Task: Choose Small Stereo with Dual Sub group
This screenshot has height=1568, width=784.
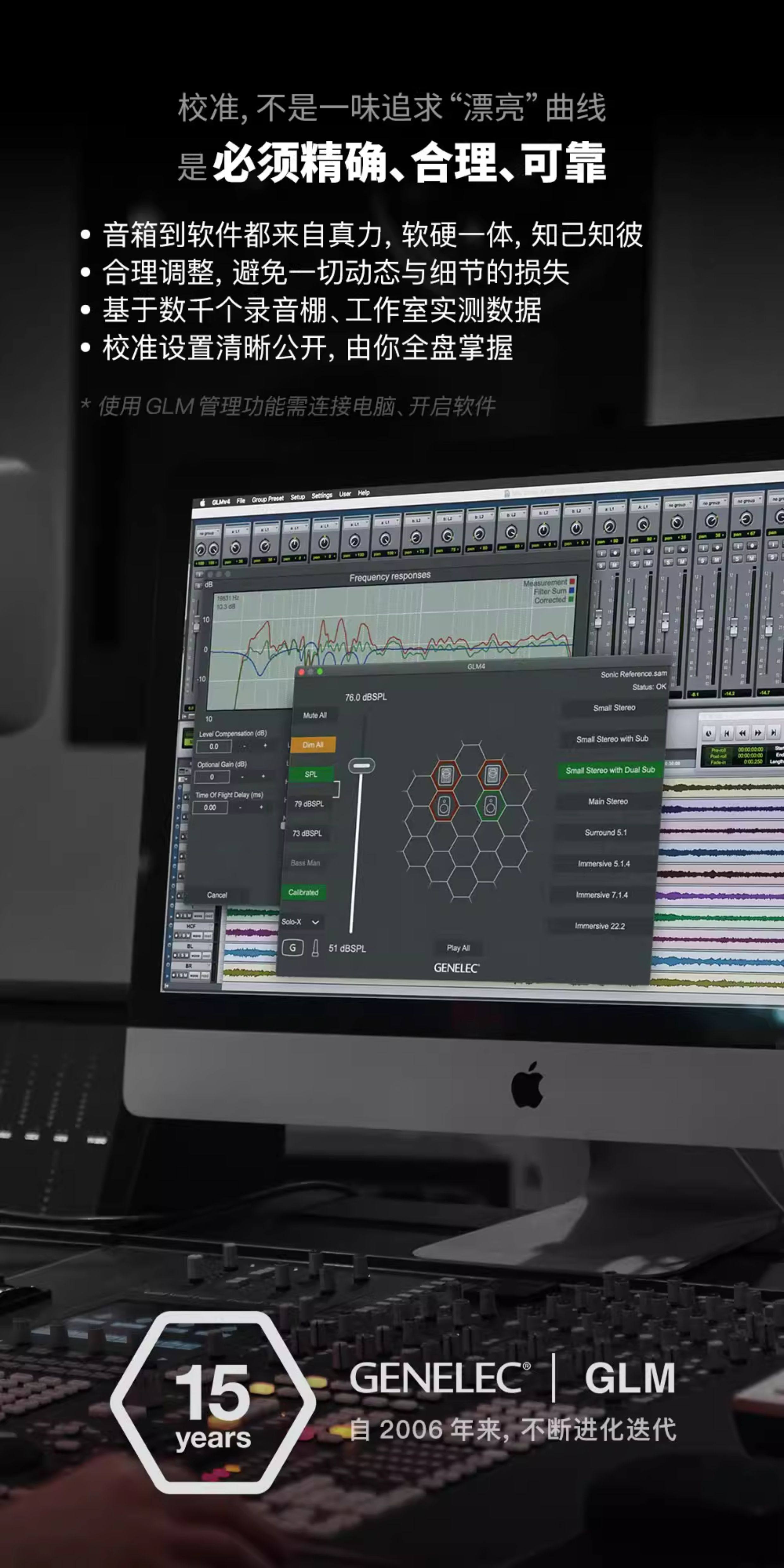Action: [x=610, y=770]
